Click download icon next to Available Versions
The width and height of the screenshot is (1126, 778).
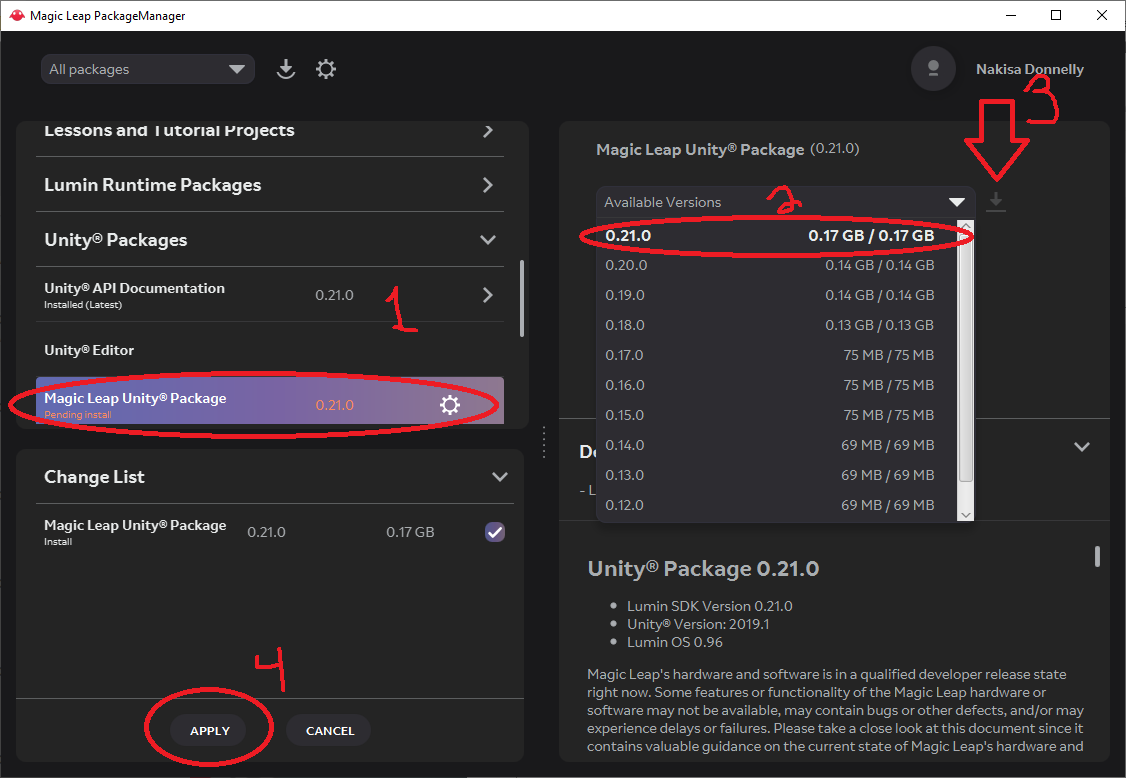(x=995, y=202)
